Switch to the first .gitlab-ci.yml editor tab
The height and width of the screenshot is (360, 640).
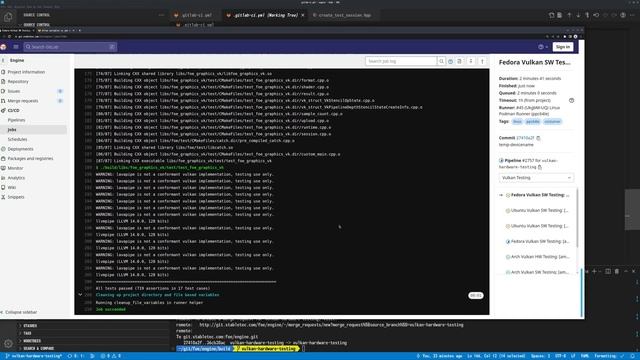pyautogui.click(x=196, y=15)
